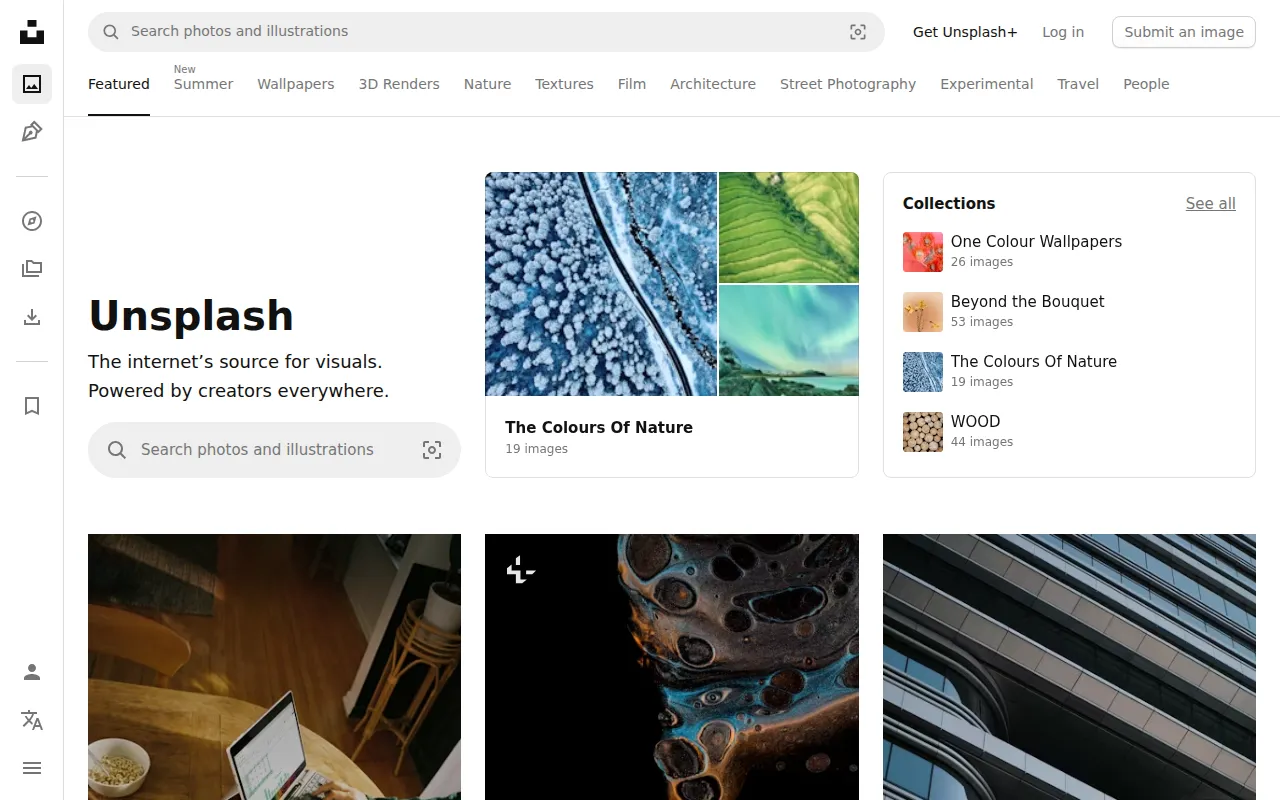This screenshot has width=1280, height=800.
Task: Open the Collections icon in sidebar
Action: point(32,269)
